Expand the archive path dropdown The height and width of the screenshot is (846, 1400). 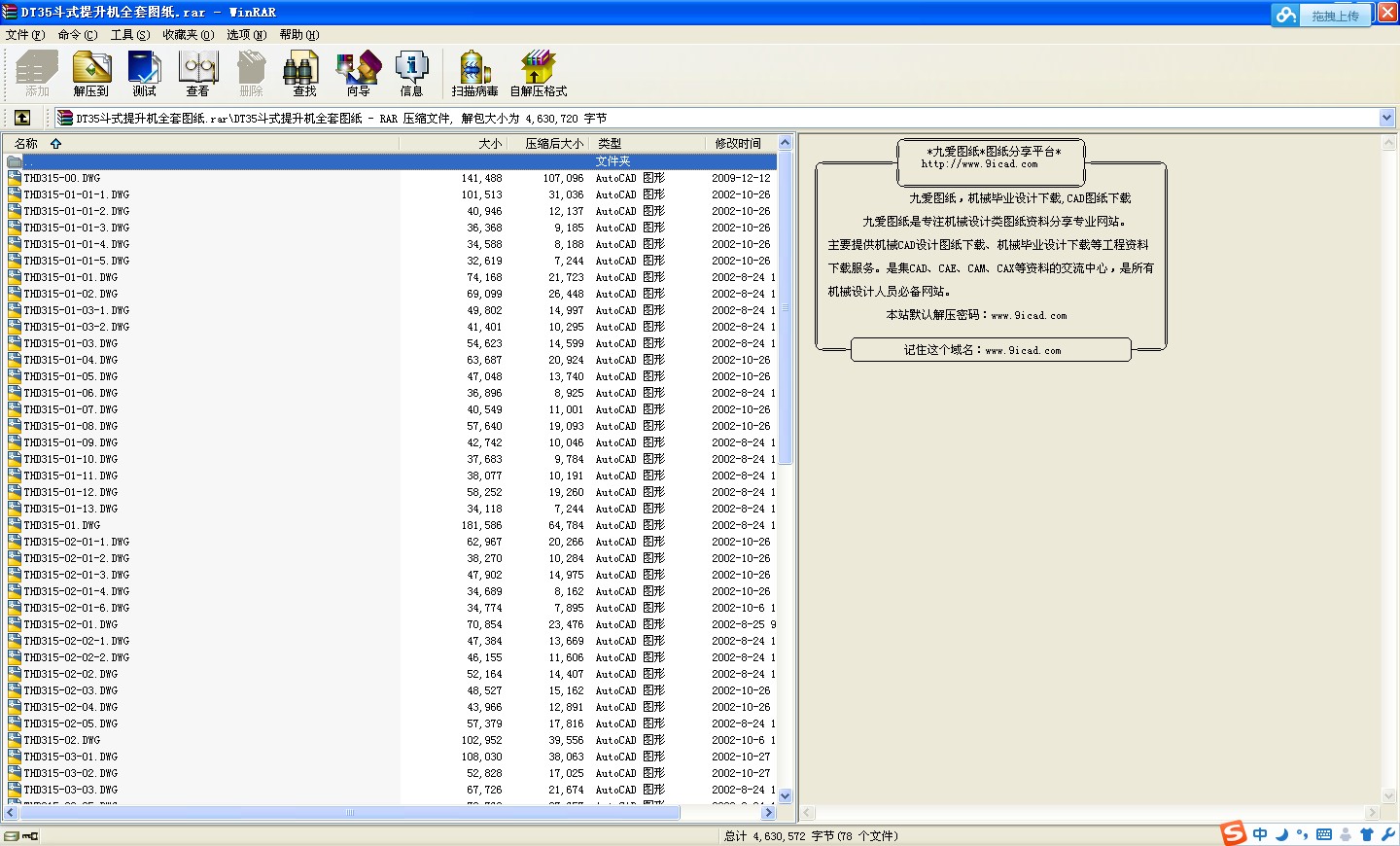(x=1386, y=118)
